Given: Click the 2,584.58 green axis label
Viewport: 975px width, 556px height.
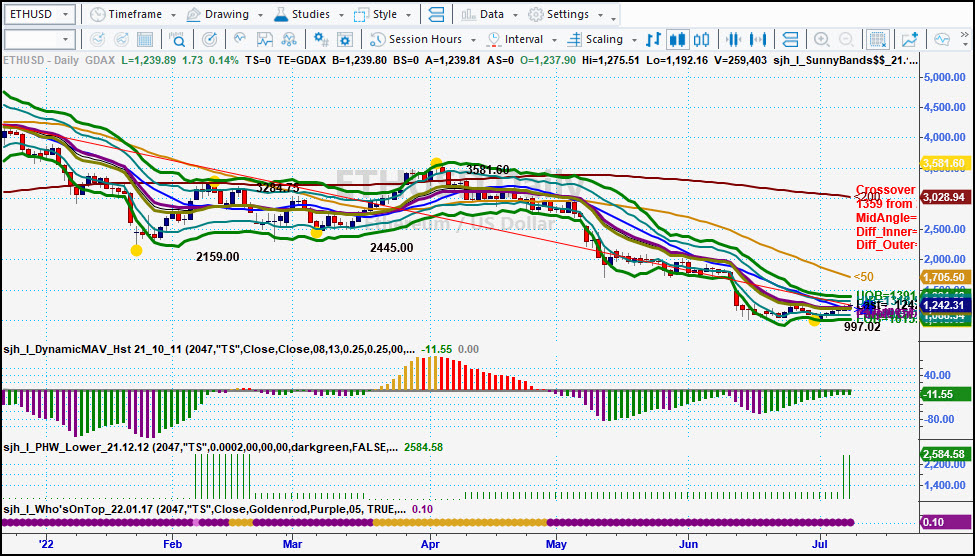Looking at the screenshot, I should click(x=945, y=453).
